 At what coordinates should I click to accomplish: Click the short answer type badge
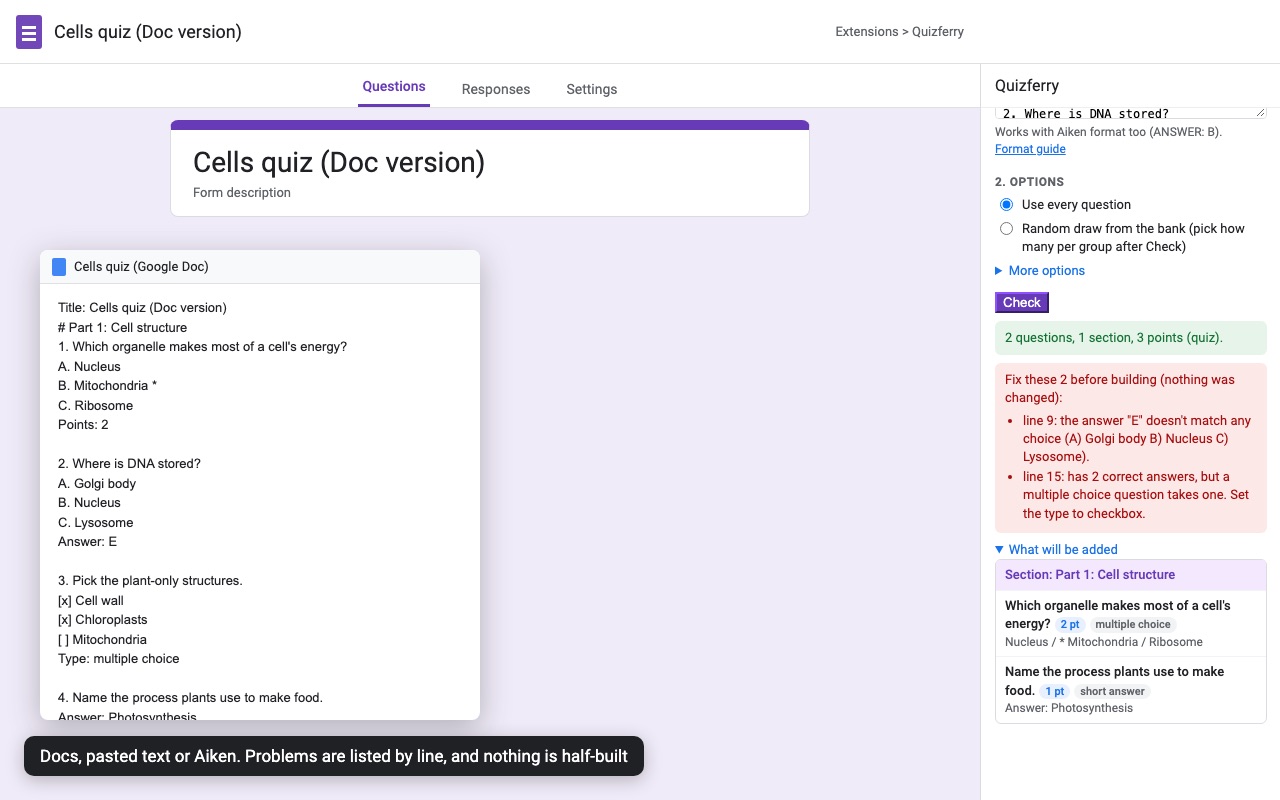tap(1112, 691)
